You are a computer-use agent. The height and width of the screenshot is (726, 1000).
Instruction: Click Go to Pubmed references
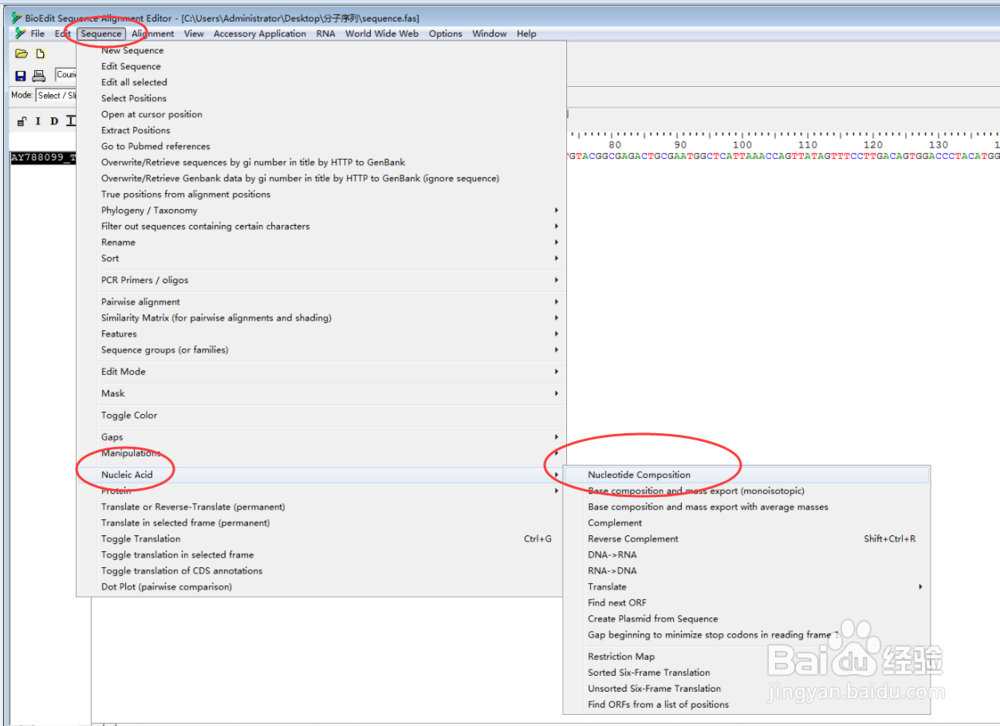coord(321,146)
